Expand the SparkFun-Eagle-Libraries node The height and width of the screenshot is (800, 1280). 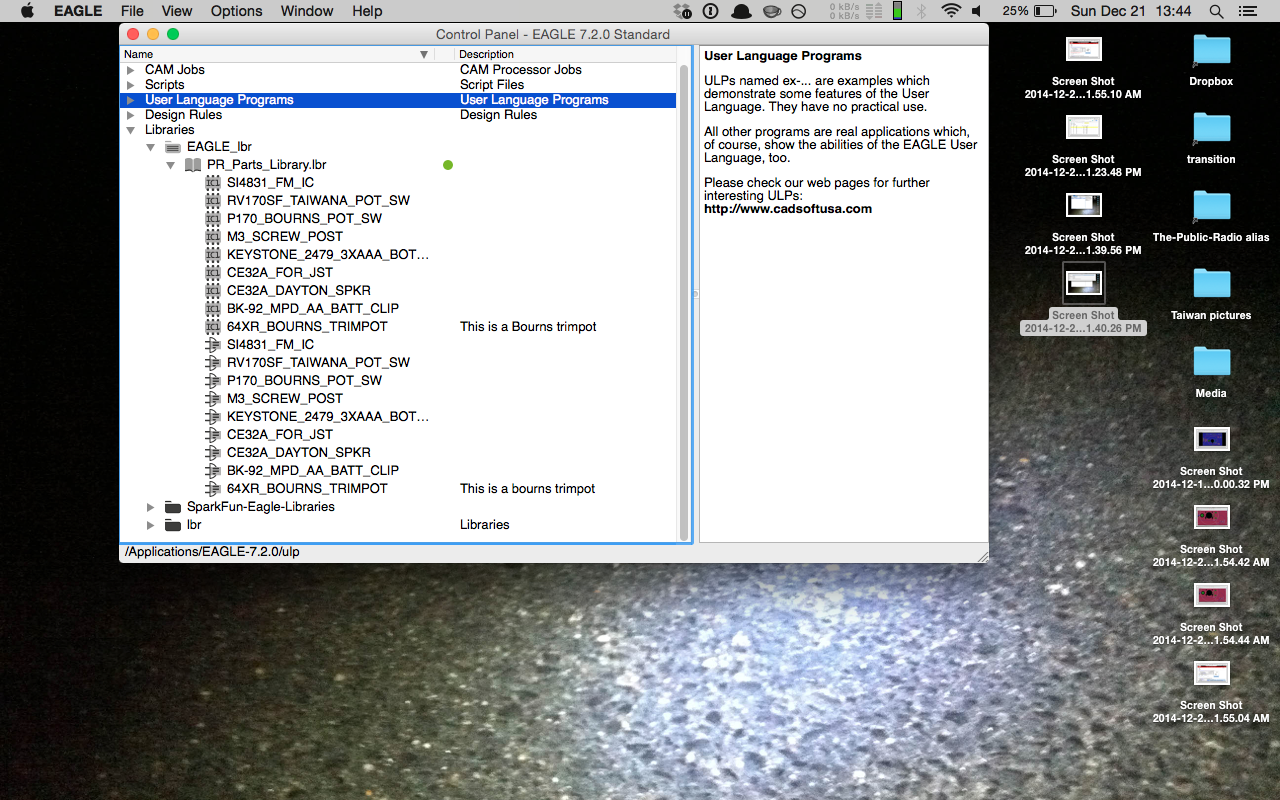tap(150, 506)
